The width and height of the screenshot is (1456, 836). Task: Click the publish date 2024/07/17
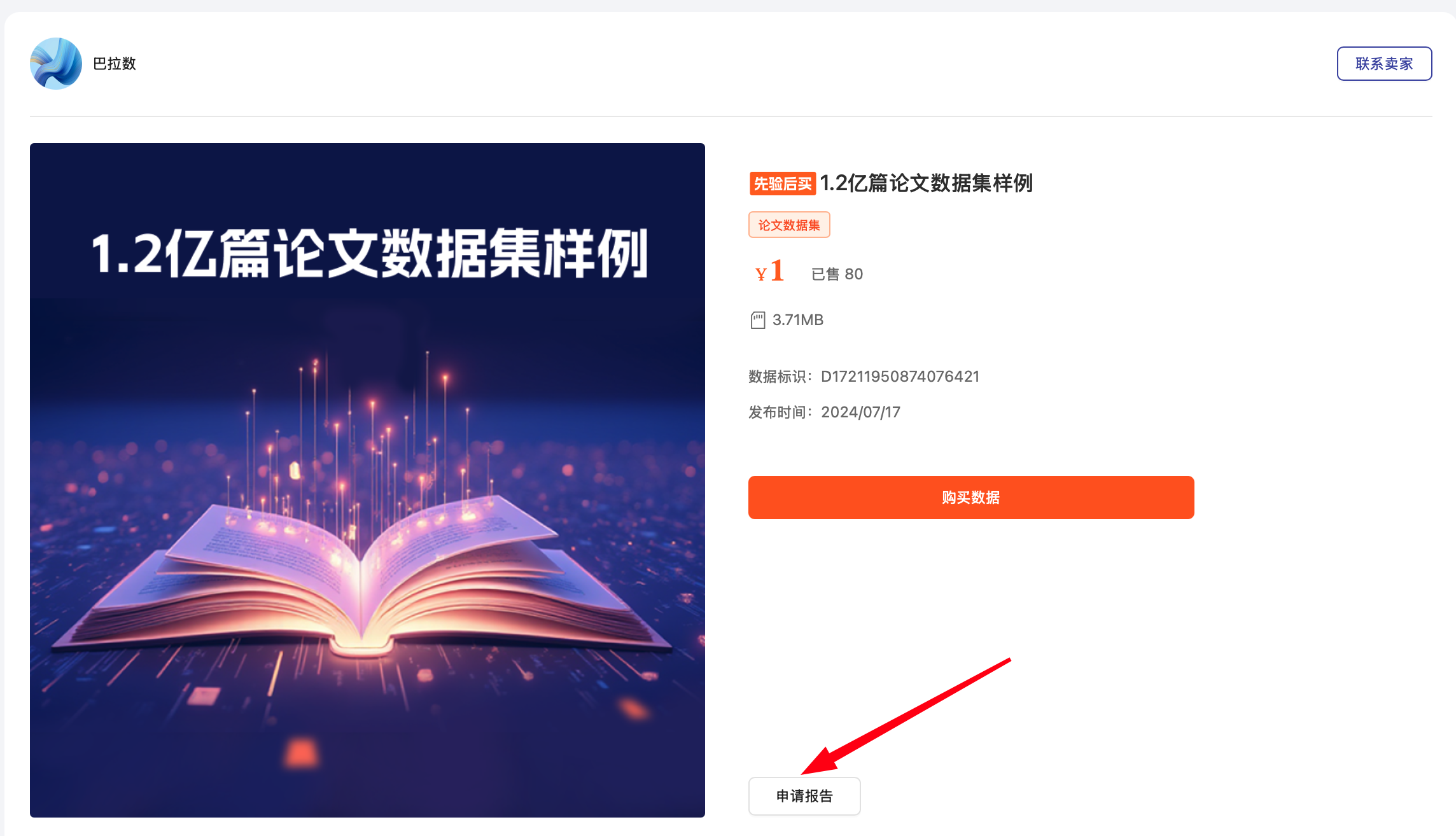860,412
